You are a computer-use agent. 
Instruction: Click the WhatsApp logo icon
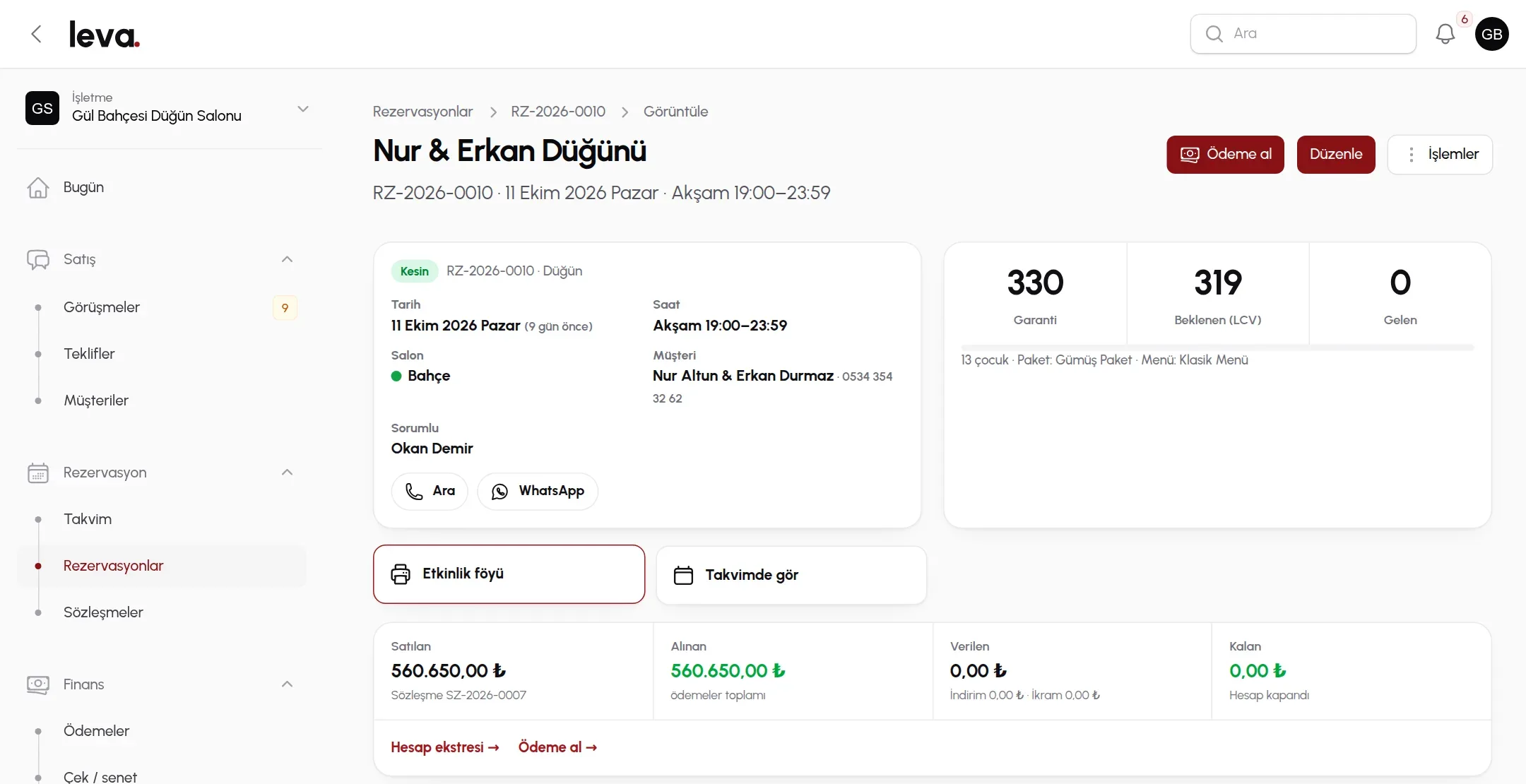pyautogui.click(x=499, y=492)
